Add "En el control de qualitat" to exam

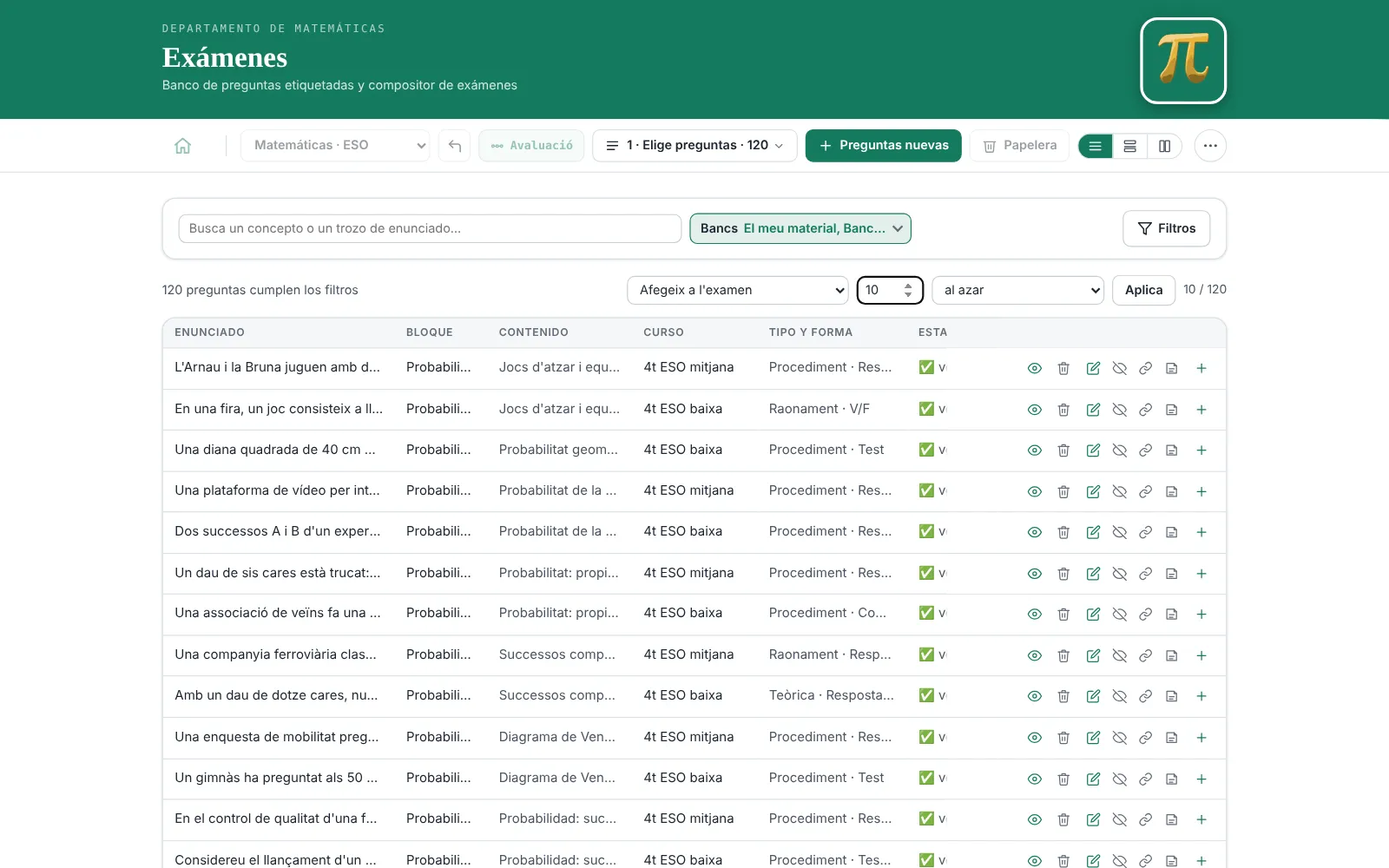coord(1201,819)
